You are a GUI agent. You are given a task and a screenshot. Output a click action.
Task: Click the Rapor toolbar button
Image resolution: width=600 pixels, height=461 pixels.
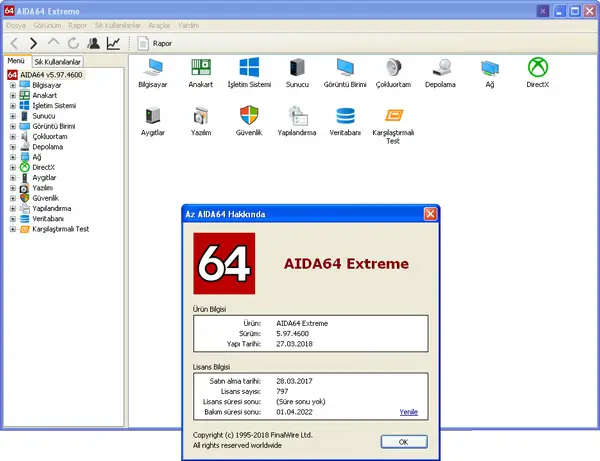tap(154, 43)
